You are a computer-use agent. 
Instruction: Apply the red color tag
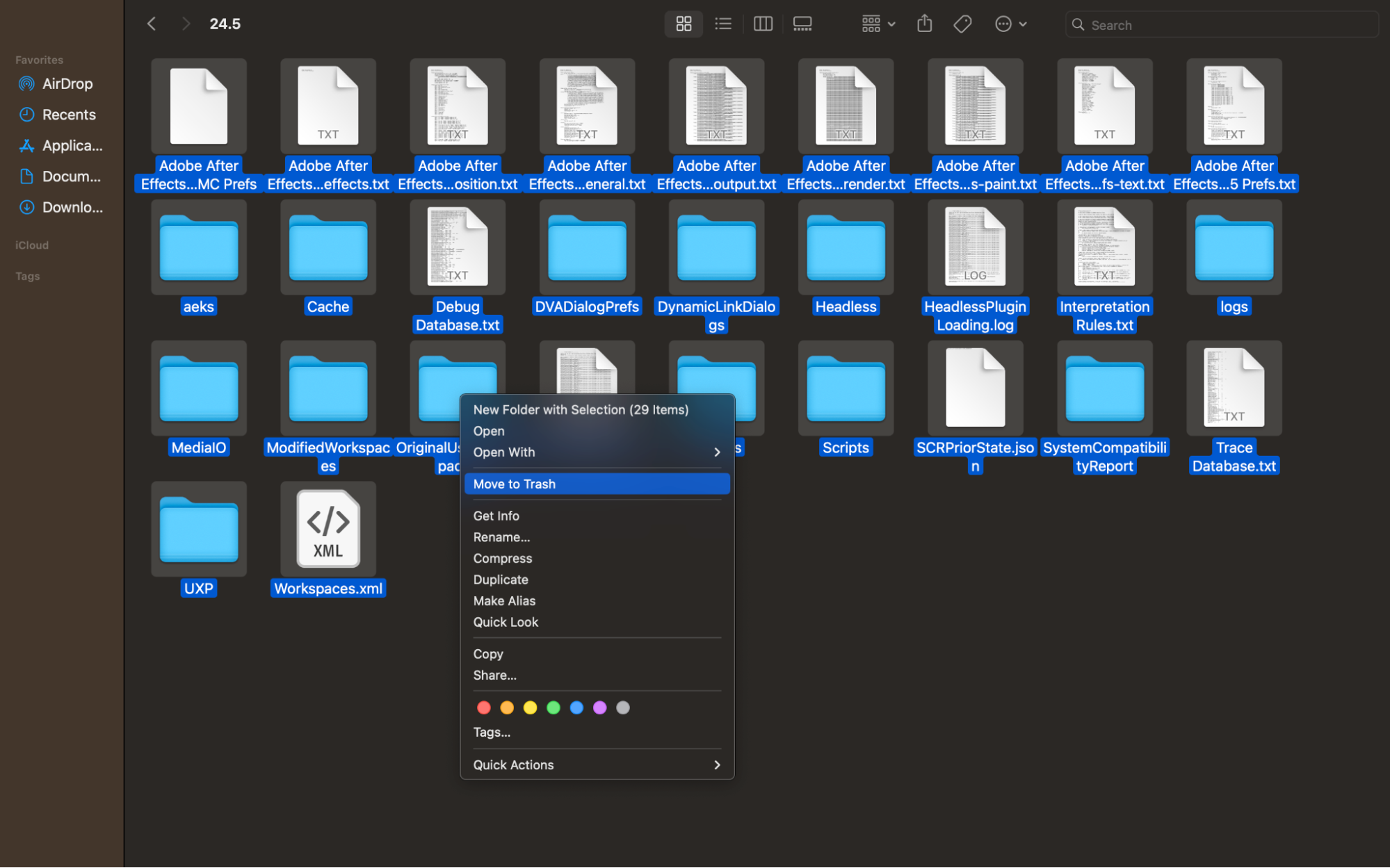tap(484, 708)
